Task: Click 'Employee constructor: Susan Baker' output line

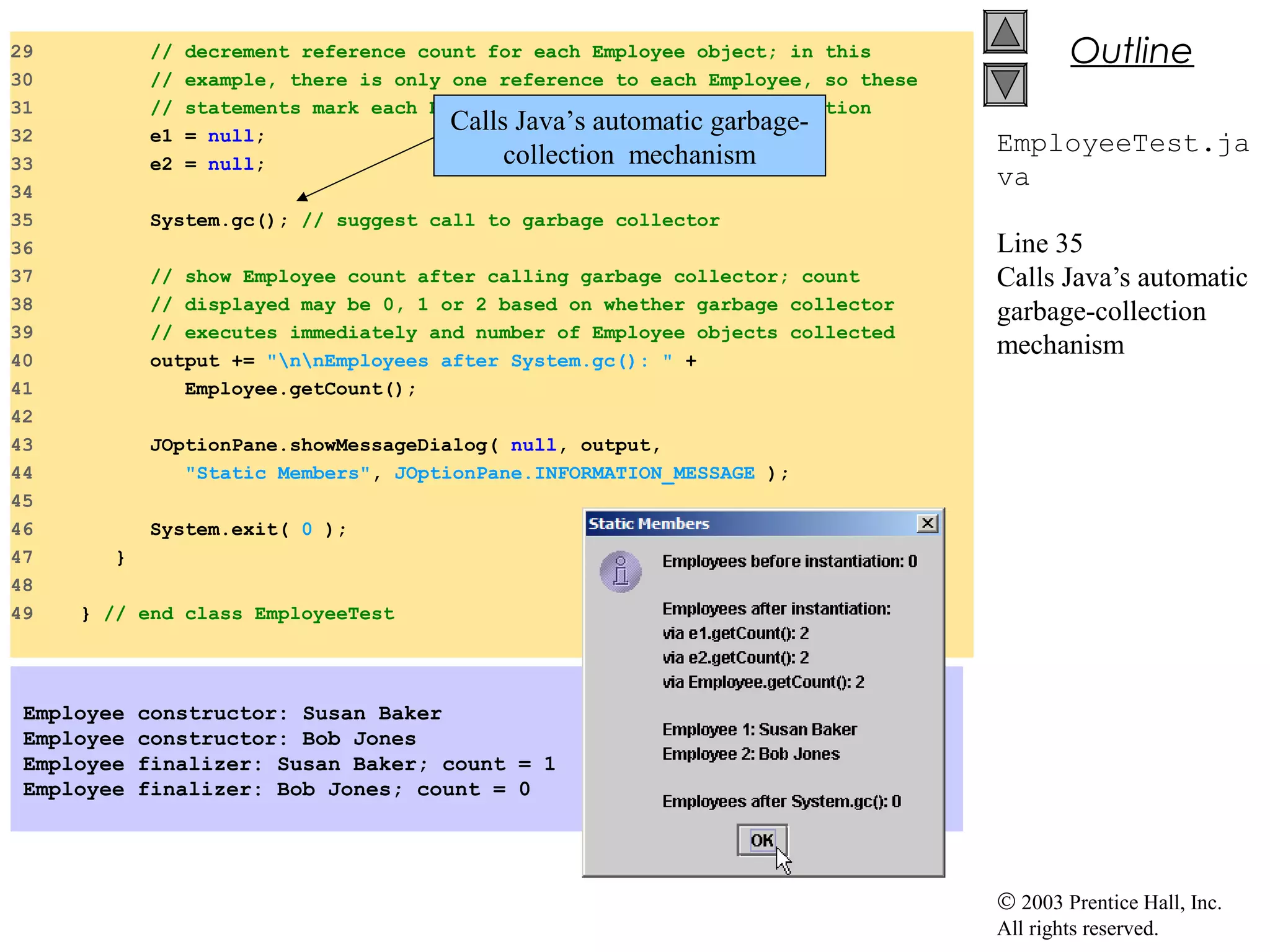Action: [233, 713]
